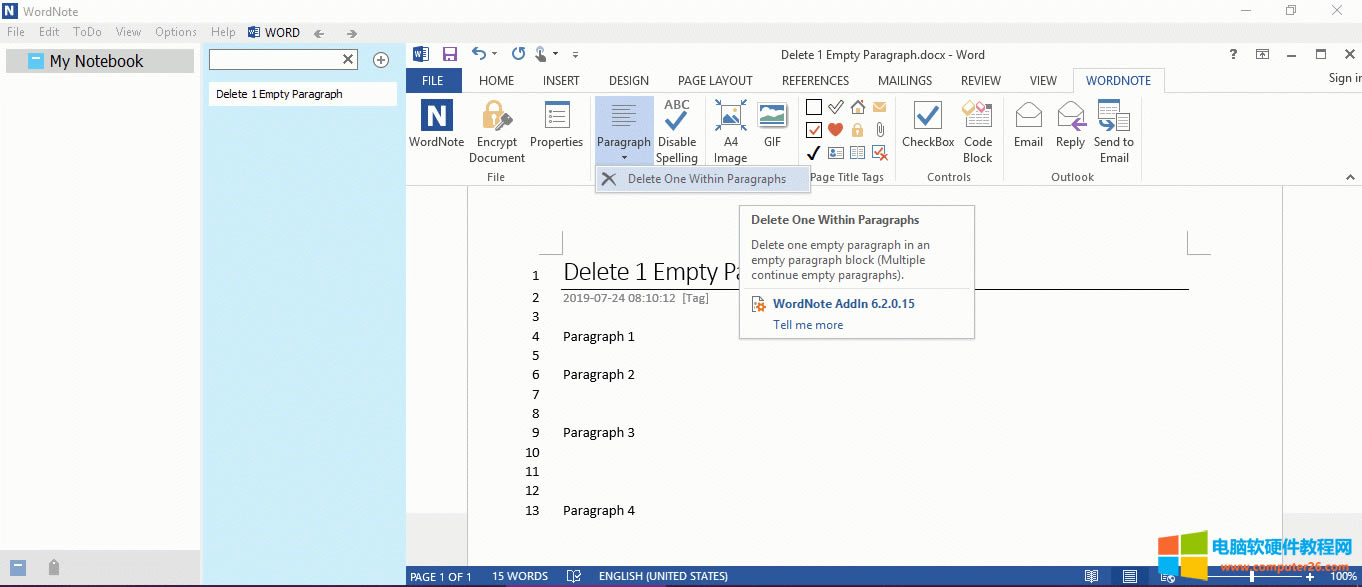Click the Disable Spelling icon
The height and width of the screenshot is (587, 1362).
coord(677,130)
